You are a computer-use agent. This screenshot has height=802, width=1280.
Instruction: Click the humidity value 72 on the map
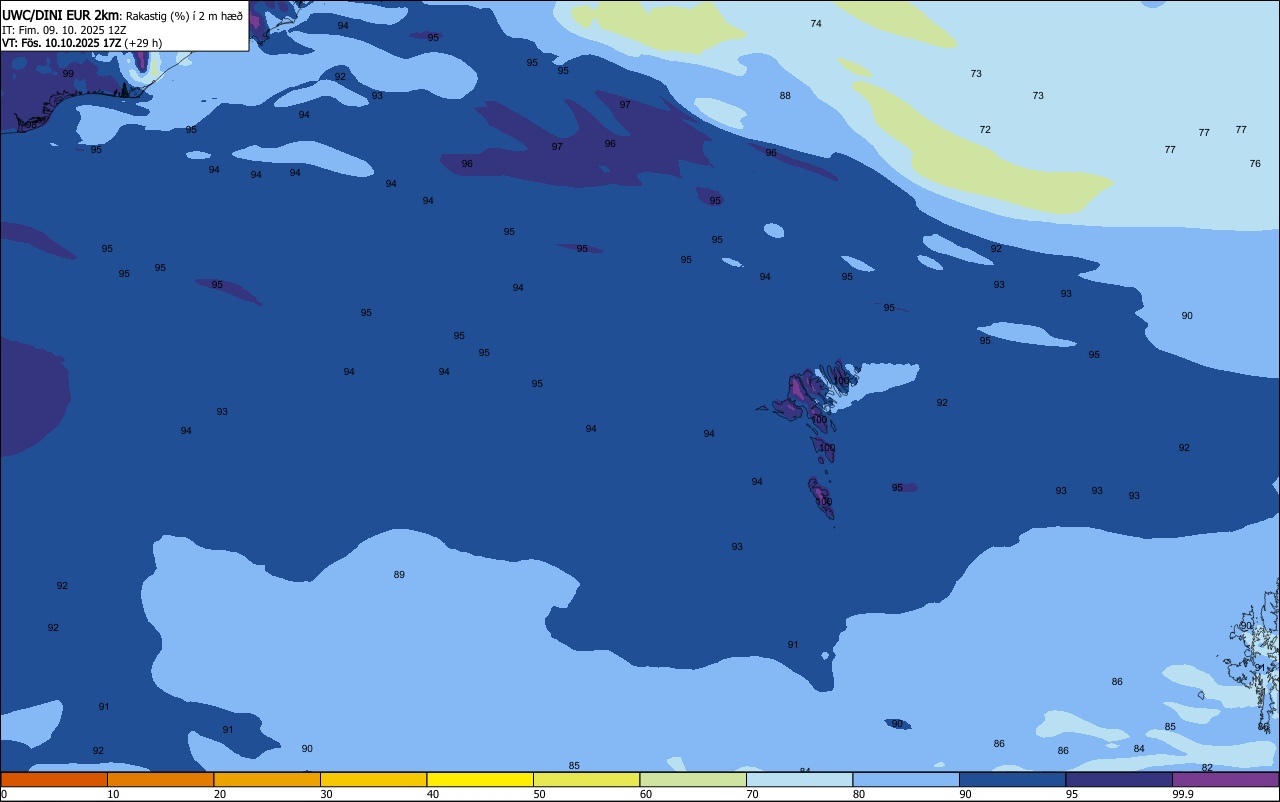pyautogui.click(x=985, y=130)
